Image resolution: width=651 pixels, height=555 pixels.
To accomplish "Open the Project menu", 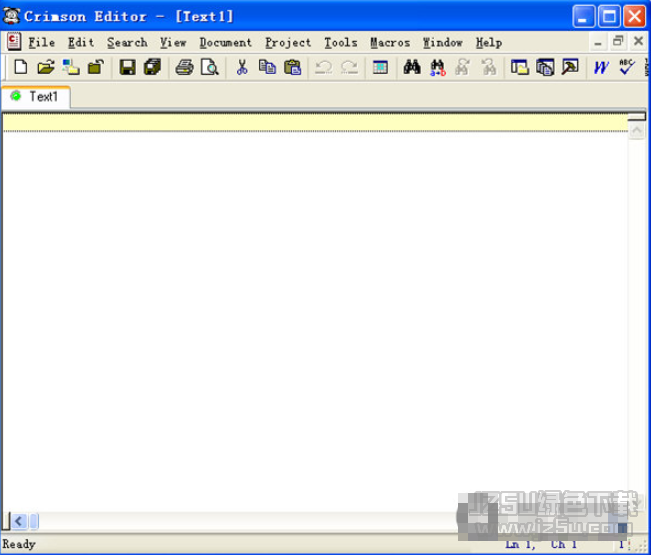I will 288,42.
